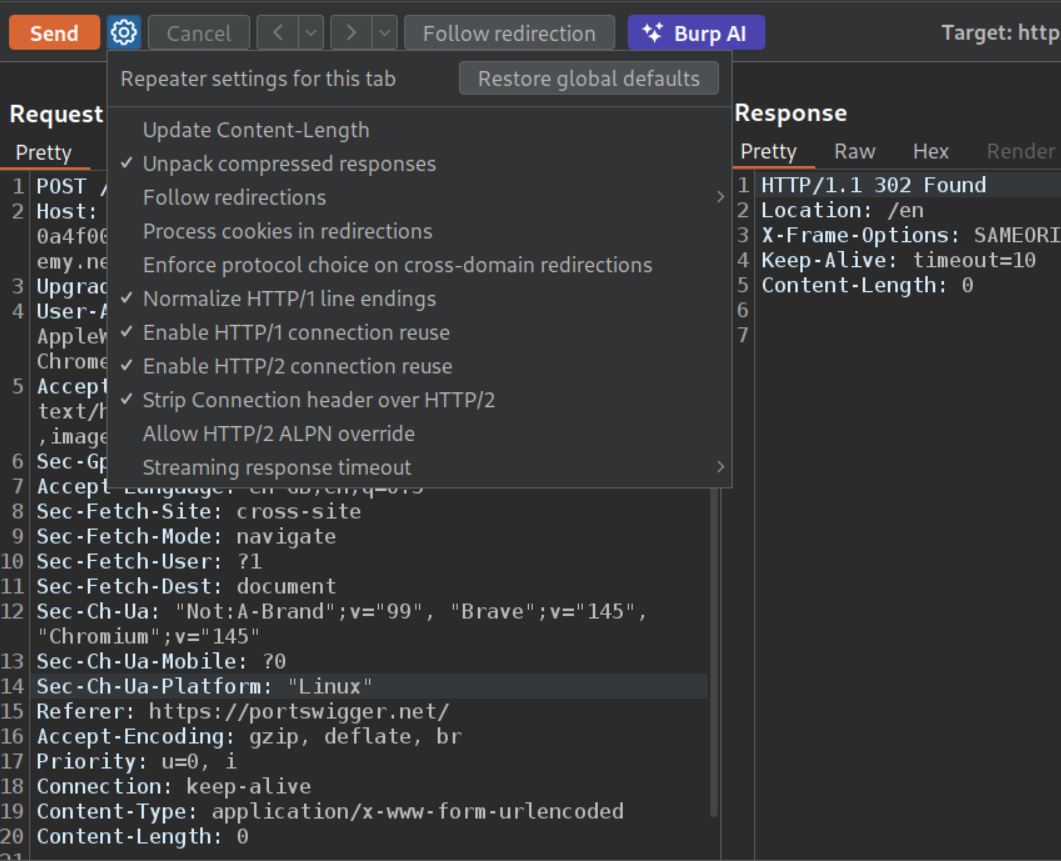Click the Burp AI button
This screenshot has width=1061, height=861.
[x=695, y=33]
